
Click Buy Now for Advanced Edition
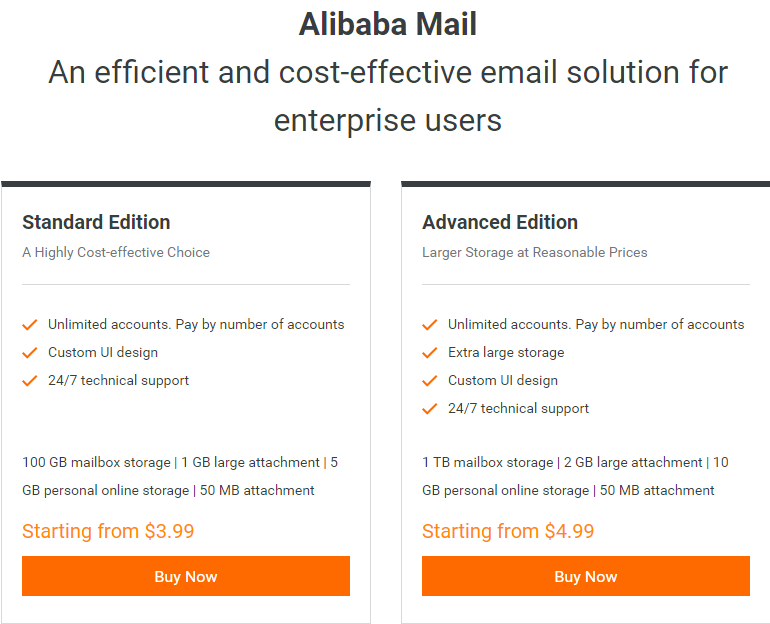585,576
